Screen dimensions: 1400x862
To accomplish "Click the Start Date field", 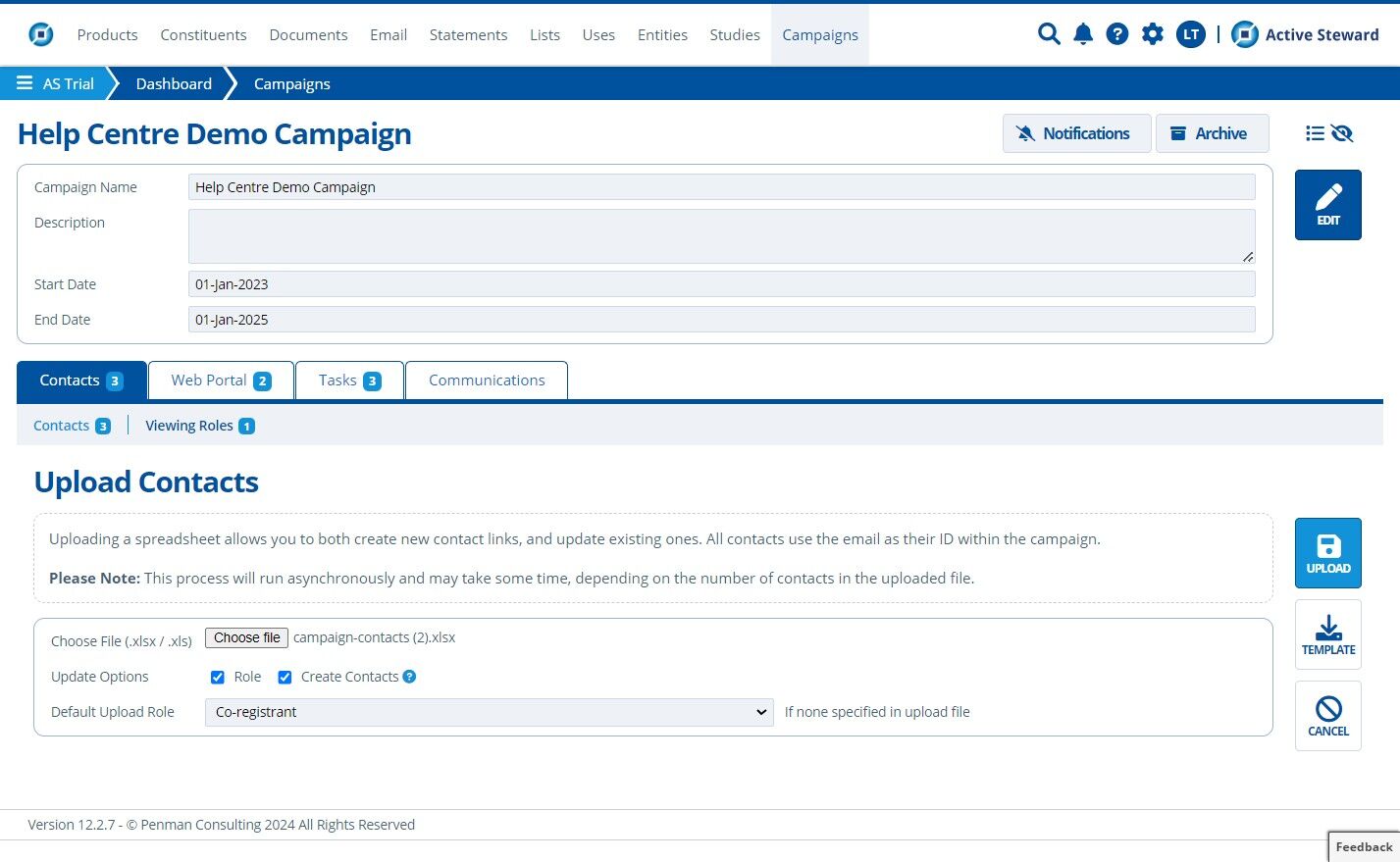I will tap(721, 284).
